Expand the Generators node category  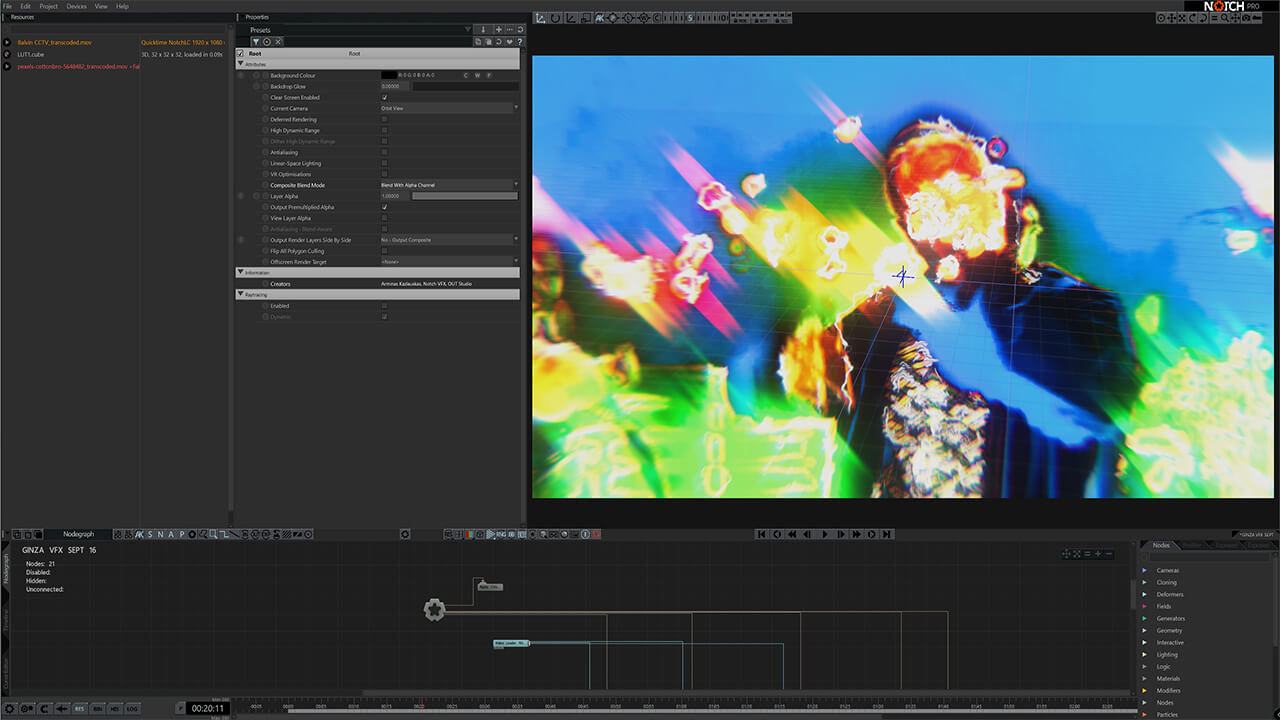[x=1145, y=618]
